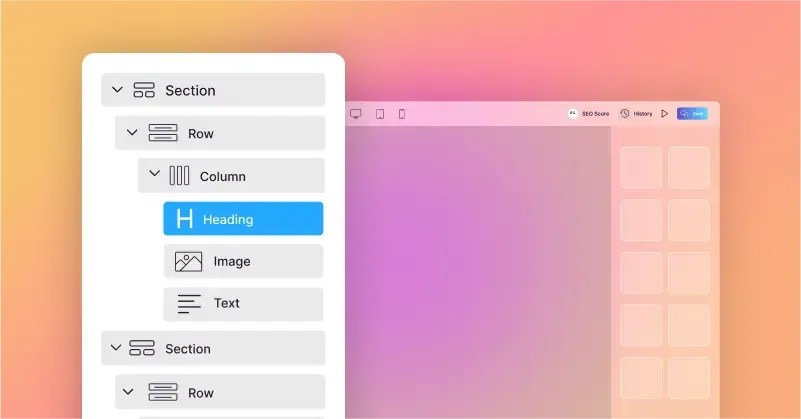Image resolution: width=801 pixels, height=419 pixels.
Task: Select the highlighted Heading element
Action: 243,219
